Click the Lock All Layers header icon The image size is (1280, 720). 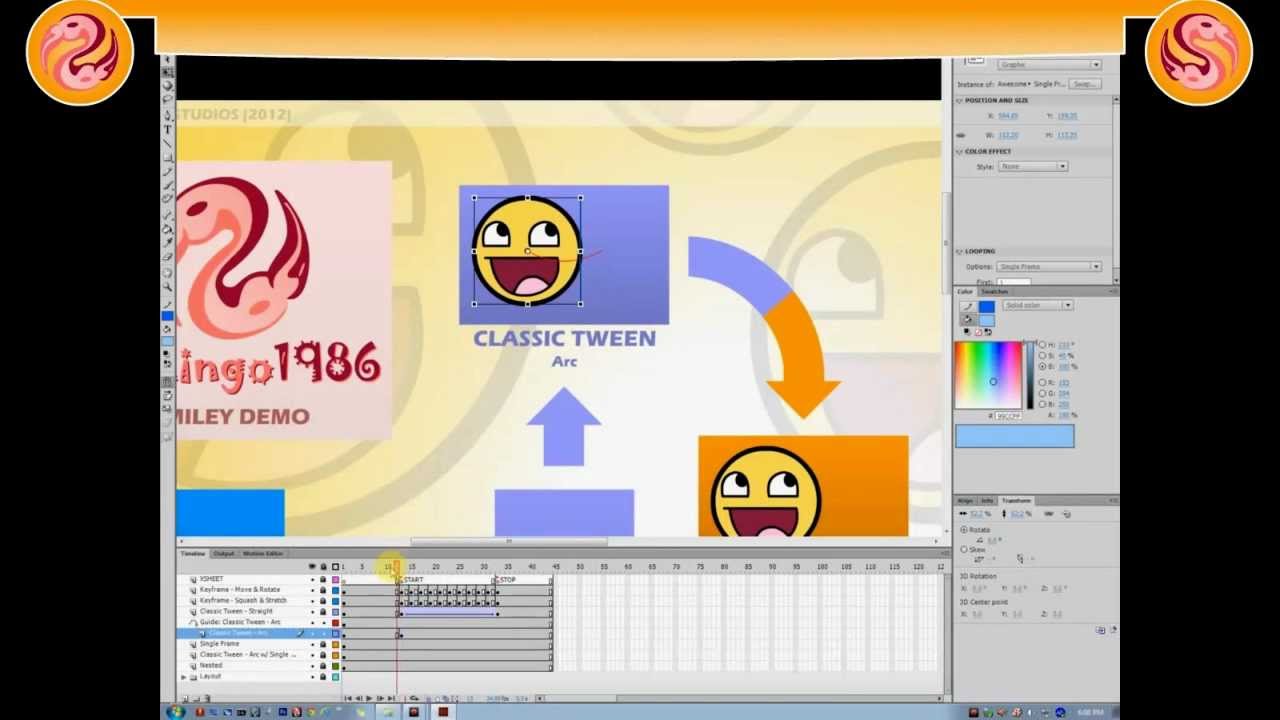[x=323, y=567]
